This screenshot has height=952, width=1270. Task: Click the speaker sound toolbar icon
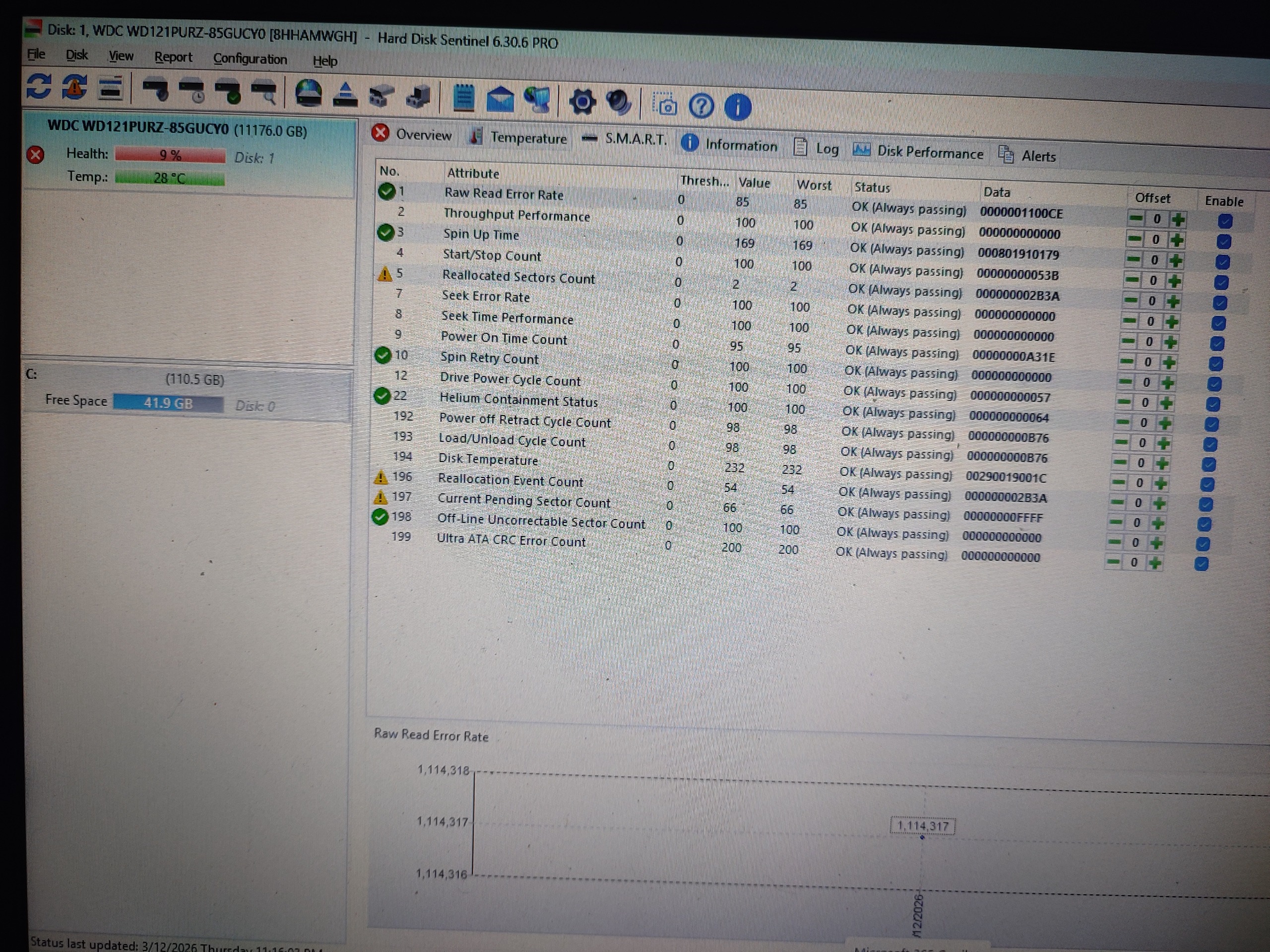click(619, 103)
